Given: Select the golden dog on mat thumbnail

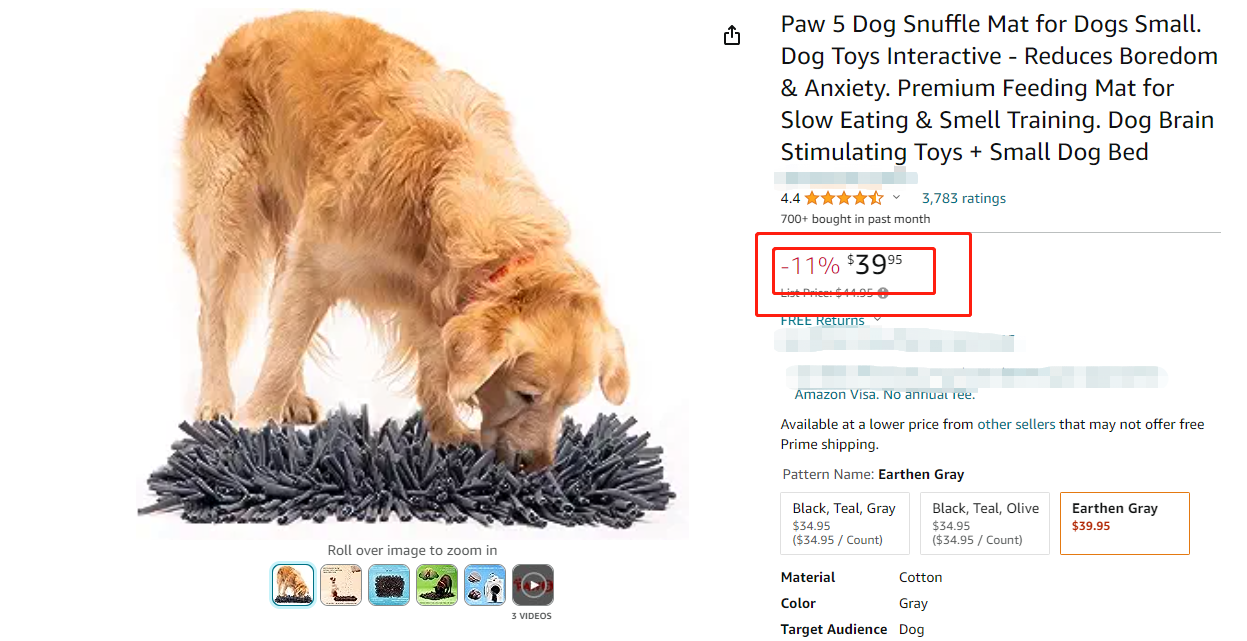Looking at the screenshot, I should (x=293, y=585).
